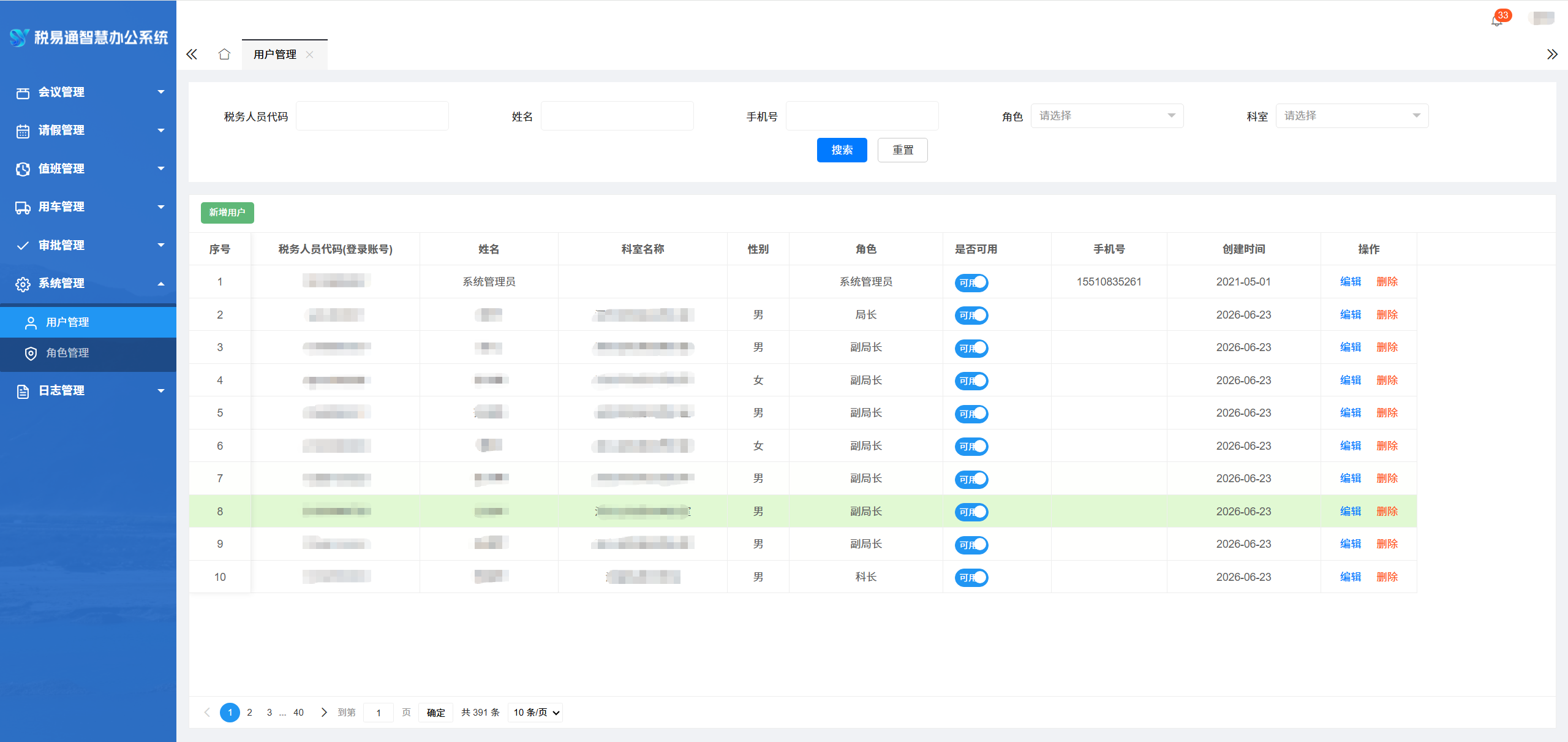The image size is (1568, 742).
Task: Open 用户管理 in the sidebar
Action: click(x=88, y=322)
